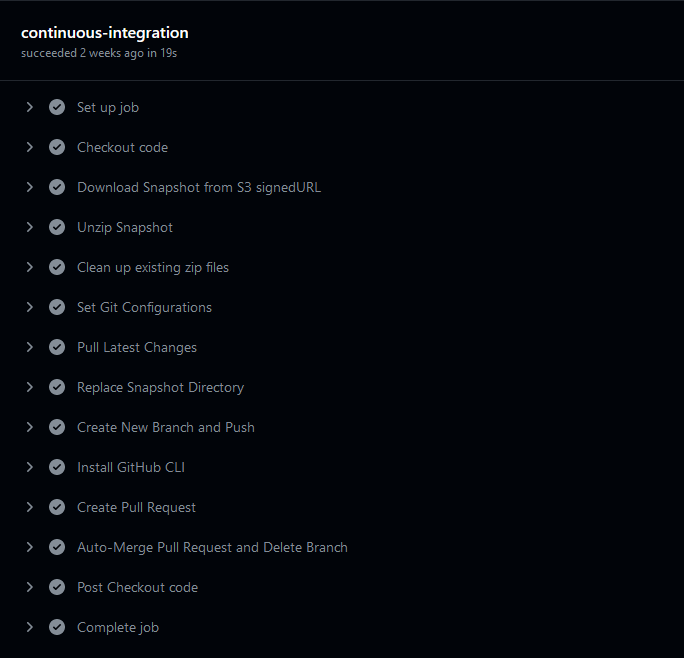Expand the Pull Latest Changes step arrow
The width and height of the screenshot is (684, 658).
coord(30,347)
